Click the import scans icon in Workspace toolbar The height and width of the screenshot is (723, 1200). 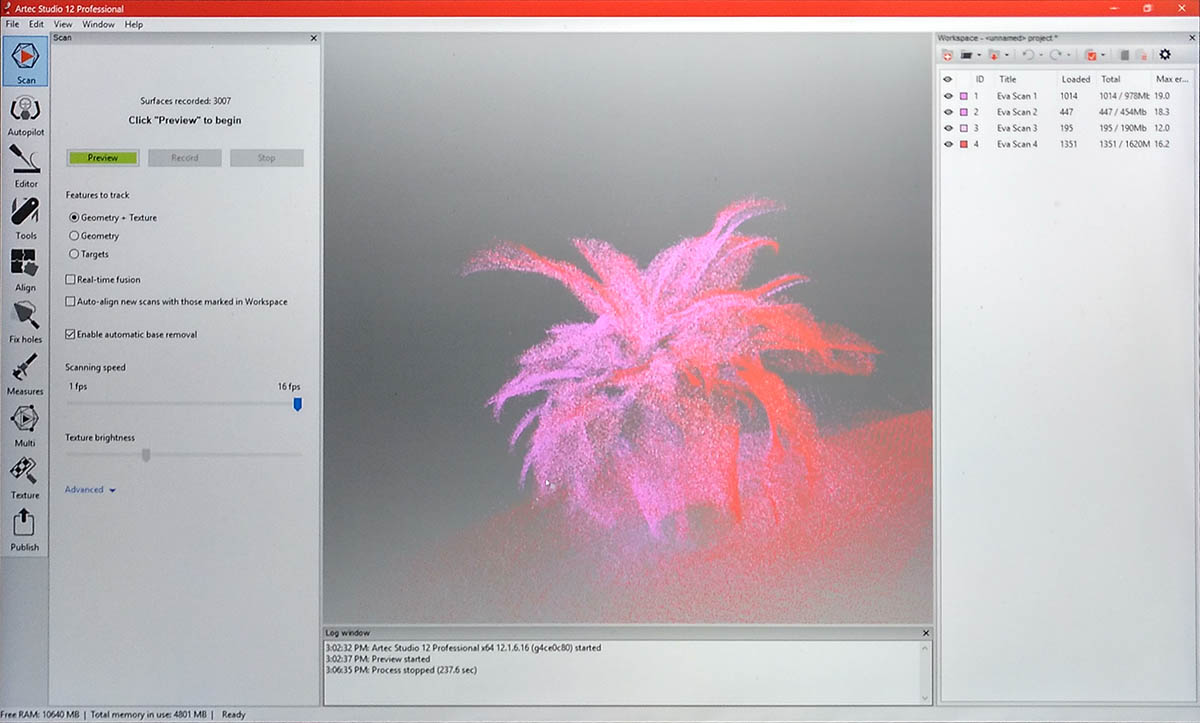(994, 55)
